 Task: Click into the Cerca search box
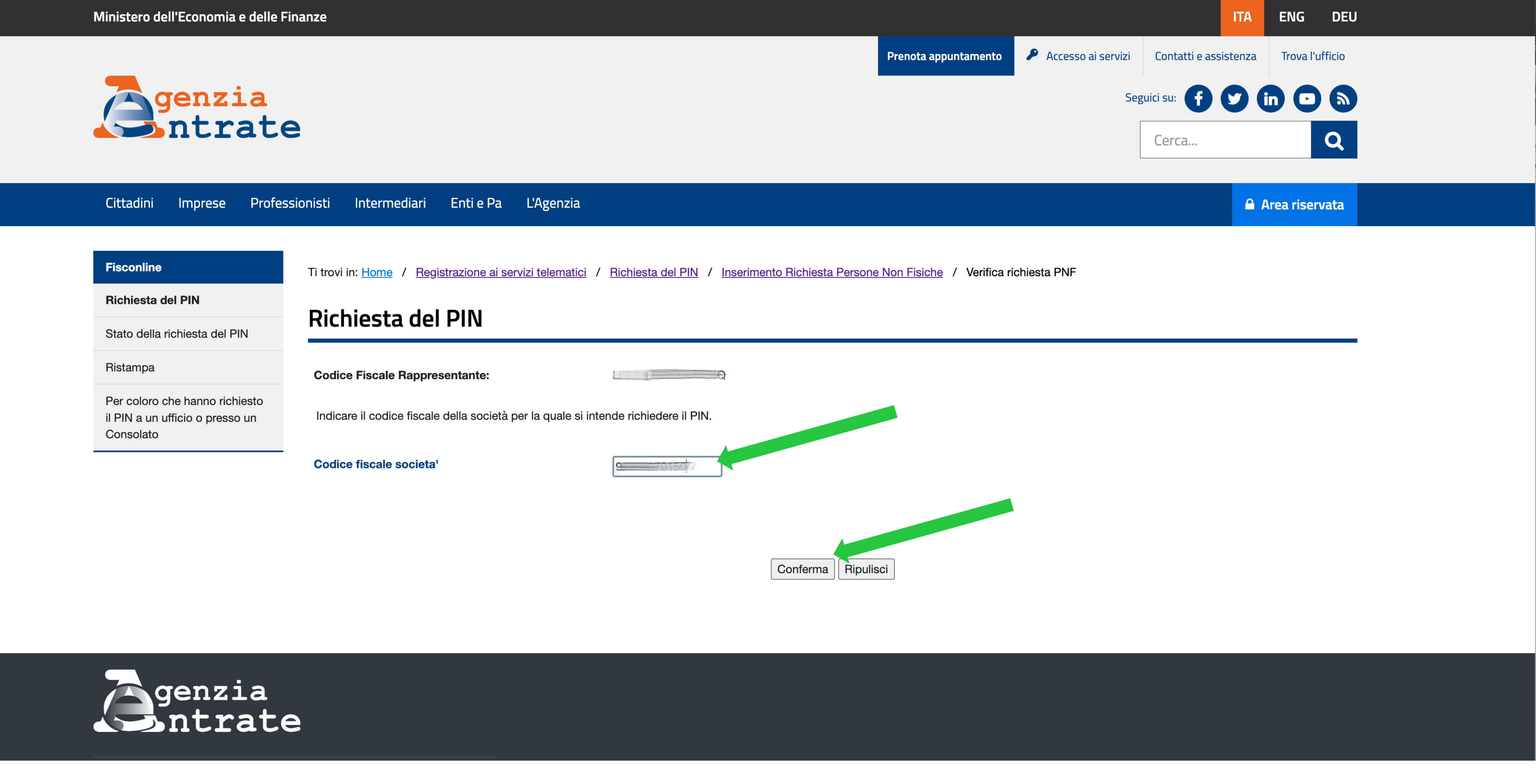pyautogui.click(x=1225, y=140)
